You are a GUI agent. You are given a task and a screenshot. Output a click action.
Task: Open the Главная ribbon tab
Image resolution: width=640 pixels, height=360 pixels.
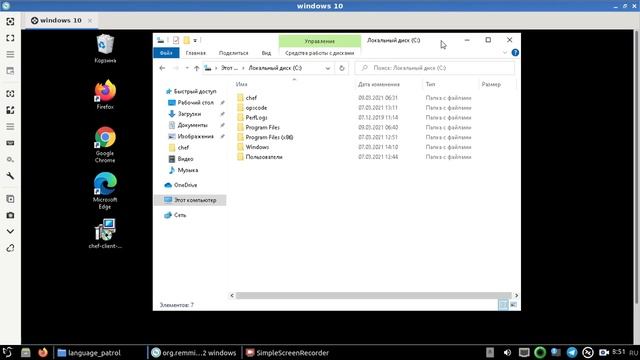[x=196, y=53]
